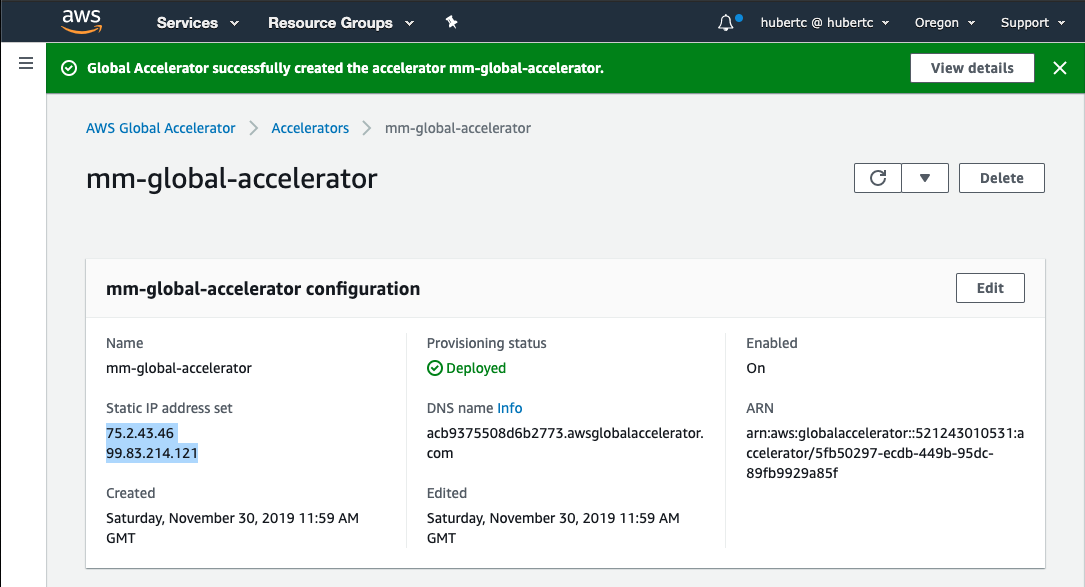Go to AWS Global Accelerator breadcrumb
The height and width of the screenshot is (587, 1085).
[161, 128]
